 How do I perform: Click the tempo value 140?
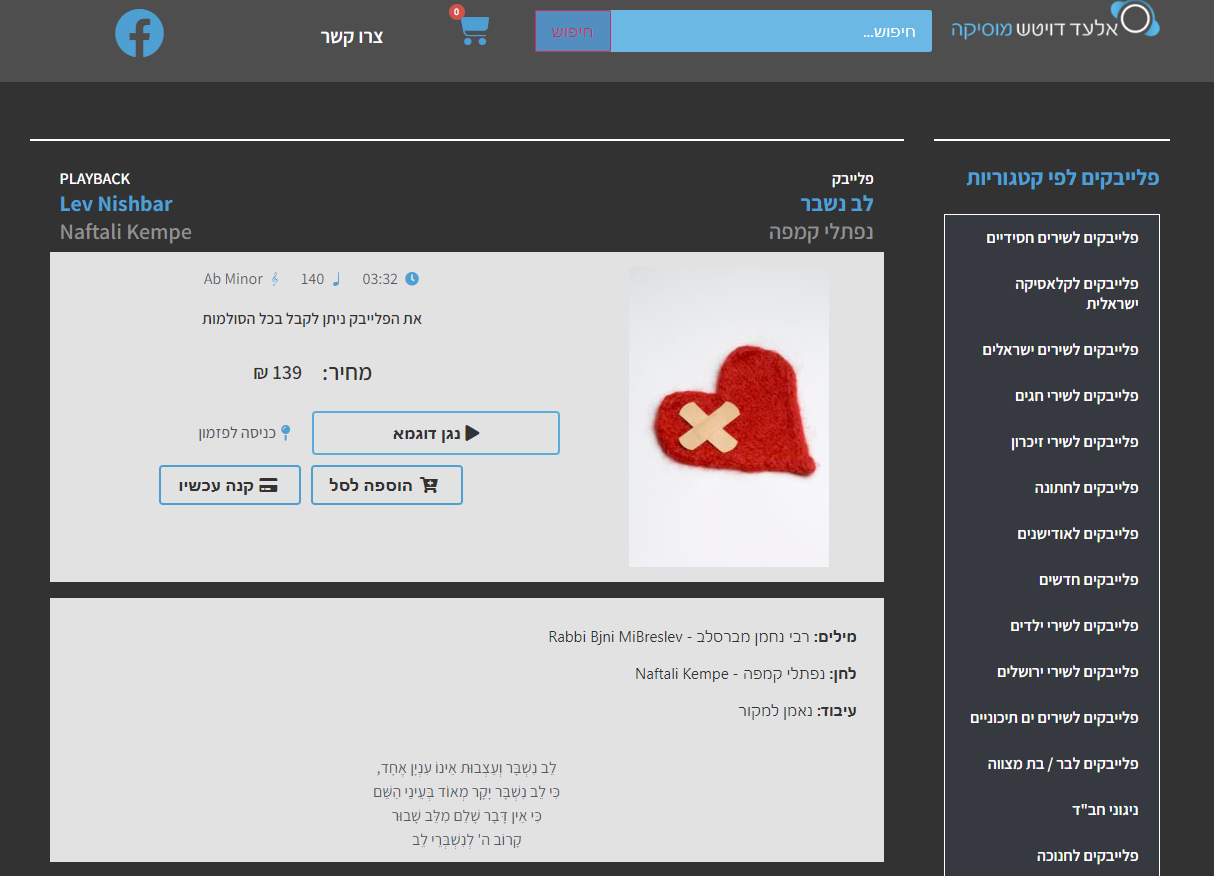(312, 279)
